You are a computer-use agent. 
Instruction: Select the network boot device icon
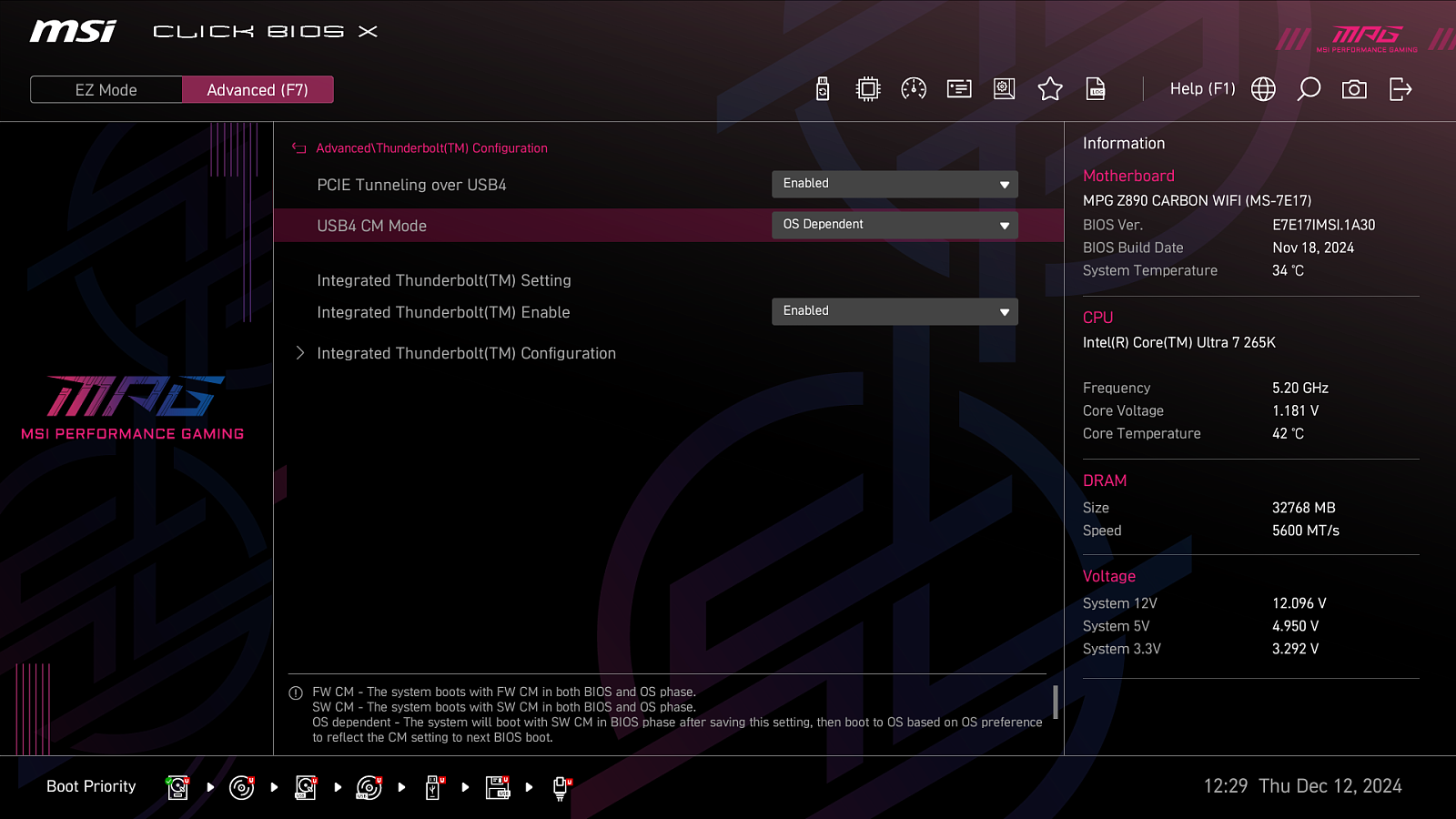tap(561, 787)
